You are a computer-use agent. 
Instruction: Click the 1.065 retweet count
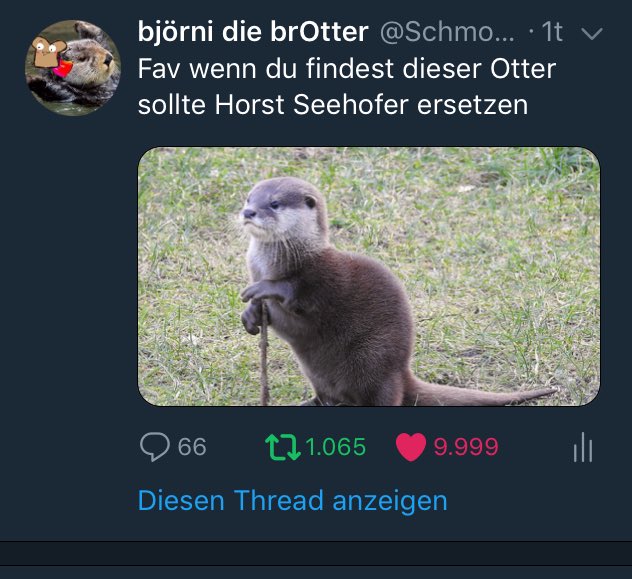[335, 447]
